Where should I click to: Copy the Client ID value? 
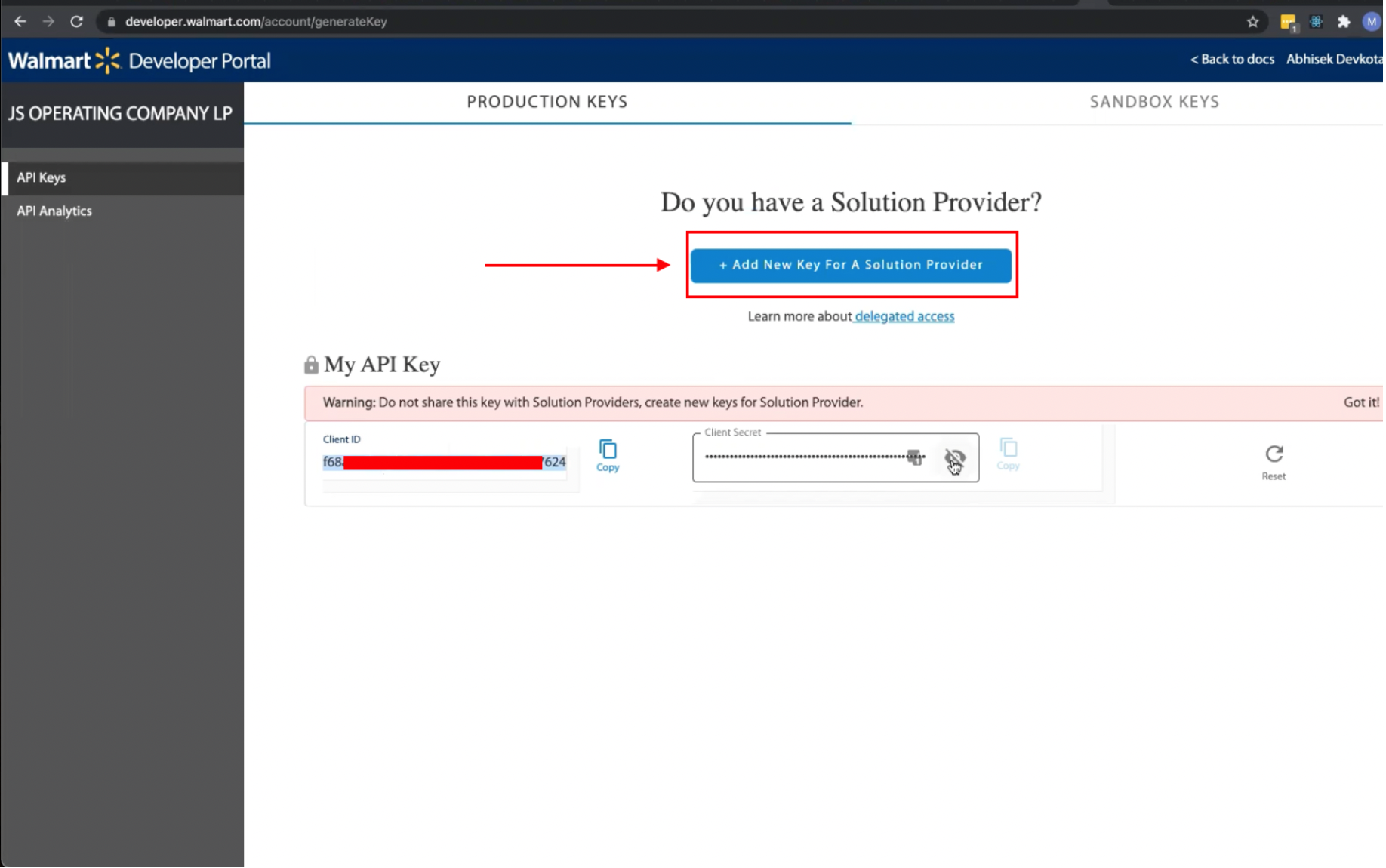click(608, 456)
